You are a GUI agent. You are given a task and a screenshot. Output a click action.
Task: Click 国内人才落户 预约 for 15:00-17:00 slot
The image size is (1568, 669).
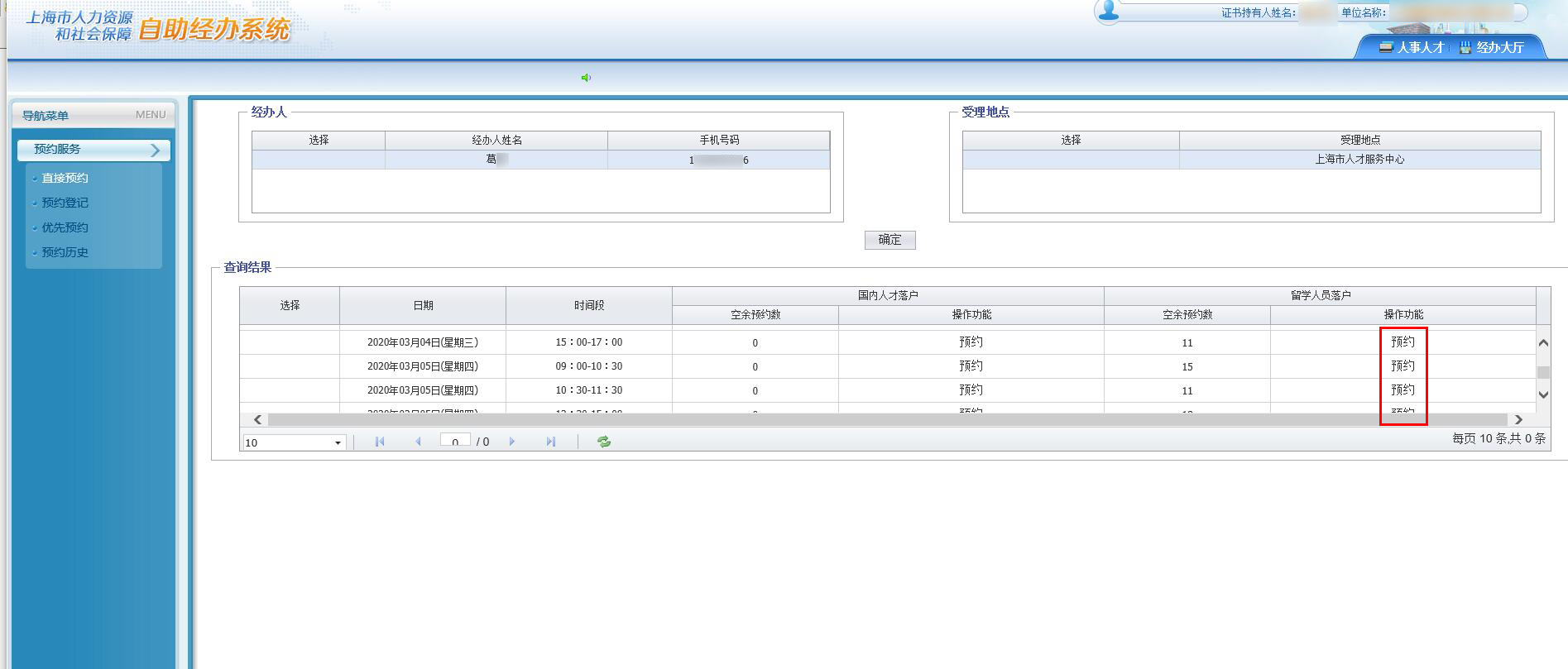[x=971, y=342]
